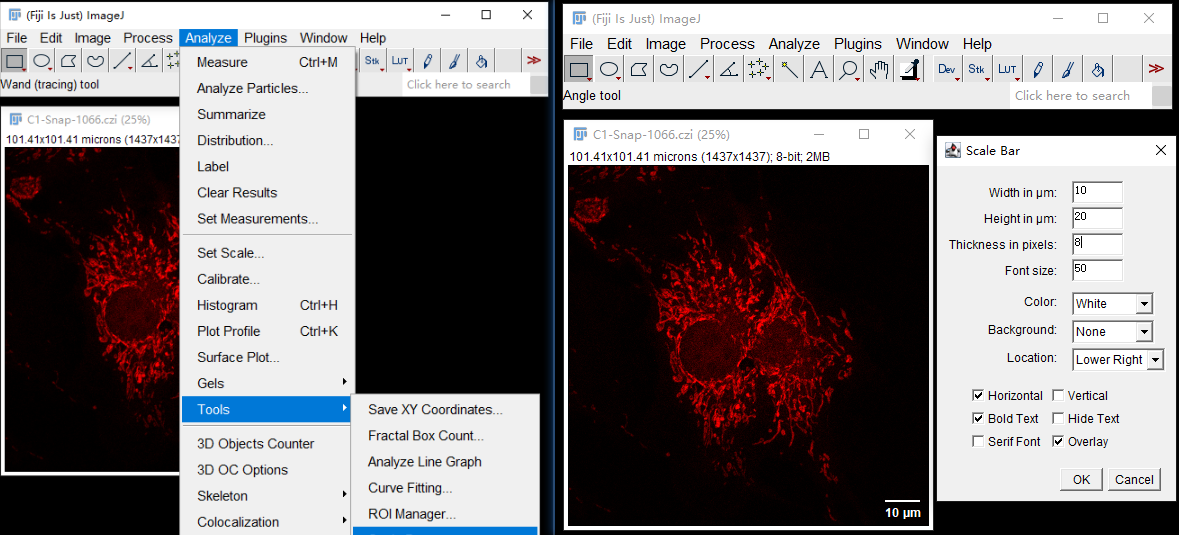Choose Plot Profile menu entry

266,331
